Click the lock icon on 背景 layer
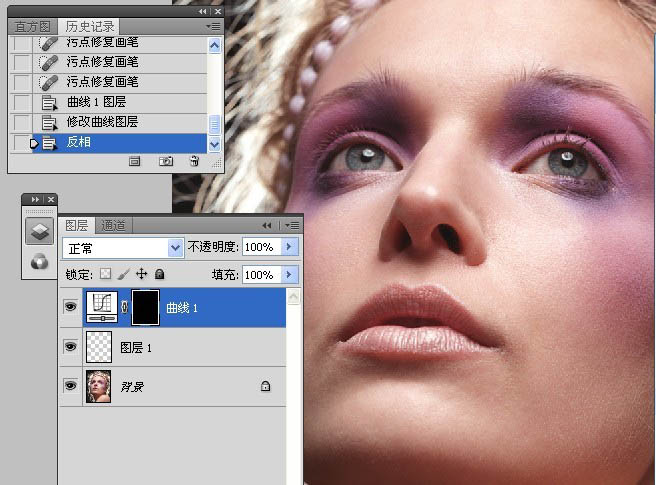This screenshot has height=485, width=656. pos(265,386)
